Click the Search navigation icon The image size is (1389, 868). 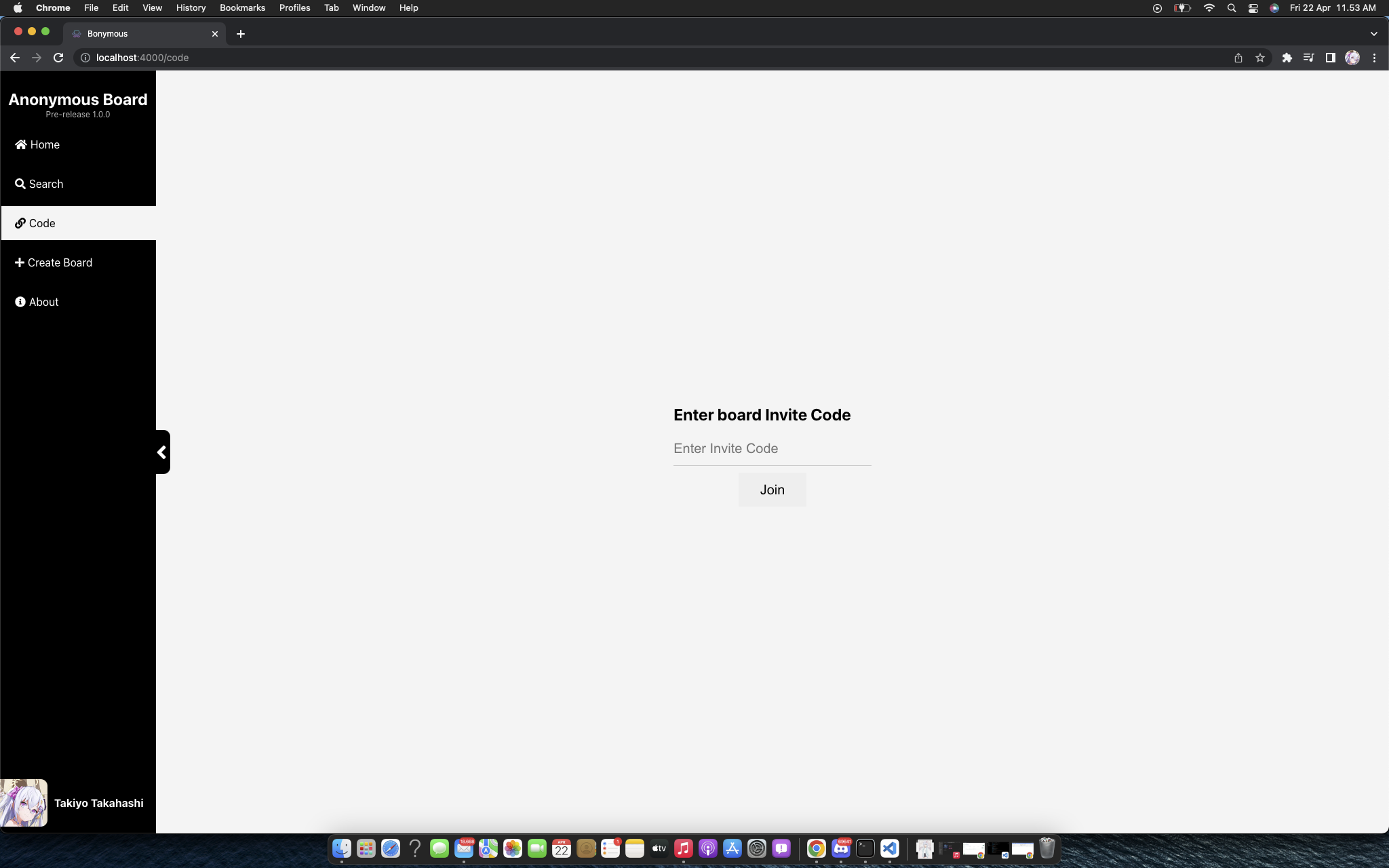coord(21,184)
